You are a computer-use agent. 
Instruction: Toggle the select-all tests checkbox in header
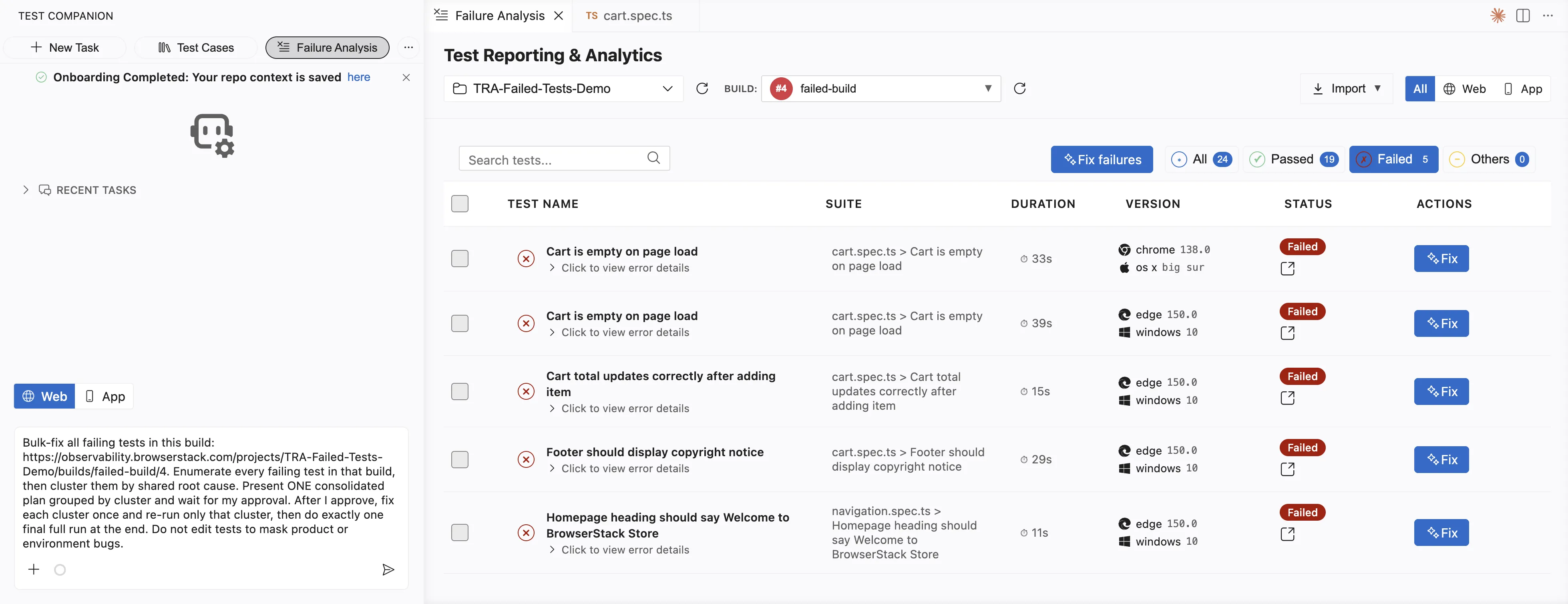460,203
